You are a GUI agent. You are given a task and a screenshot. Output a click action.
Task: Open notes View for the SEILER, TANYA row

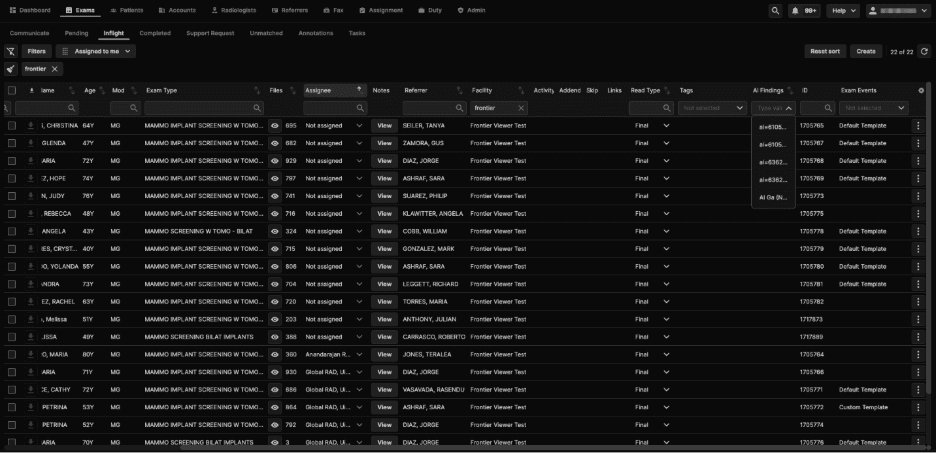coord(384,126)
